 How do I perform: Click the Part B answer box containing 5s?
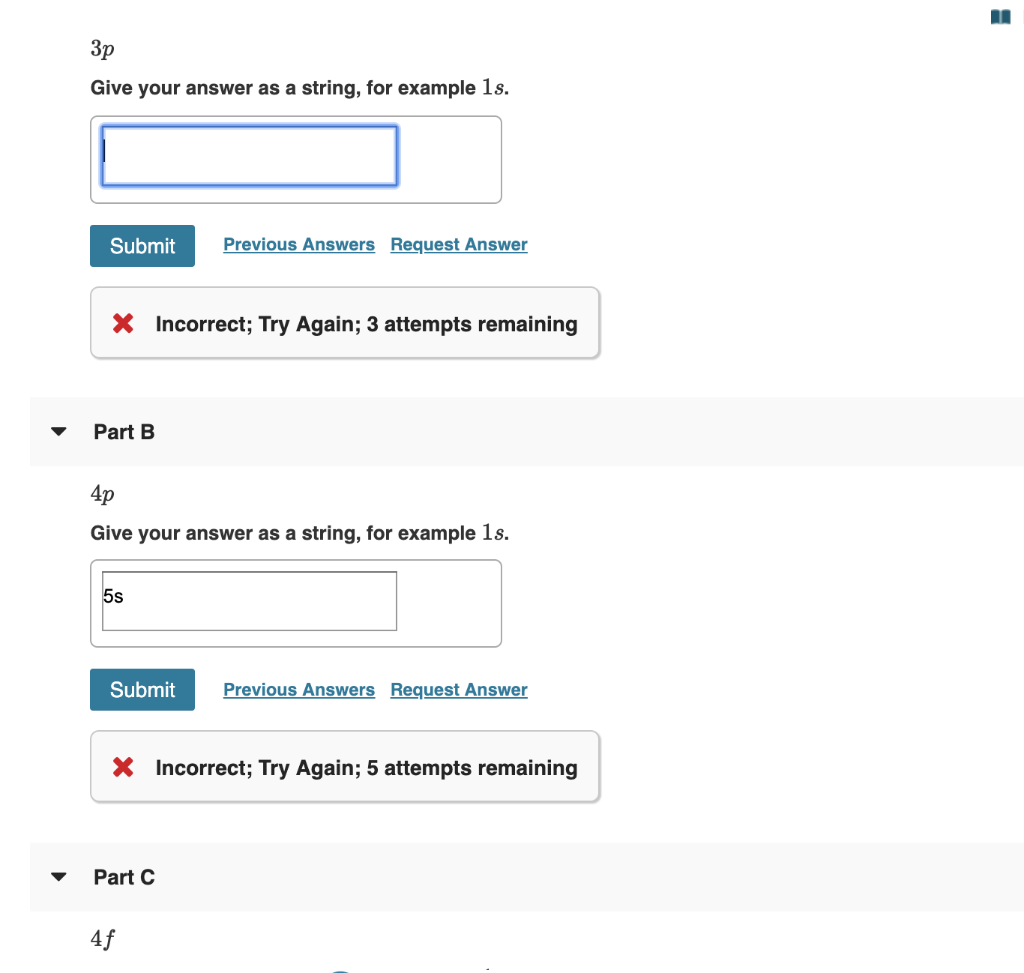[248, 600]
